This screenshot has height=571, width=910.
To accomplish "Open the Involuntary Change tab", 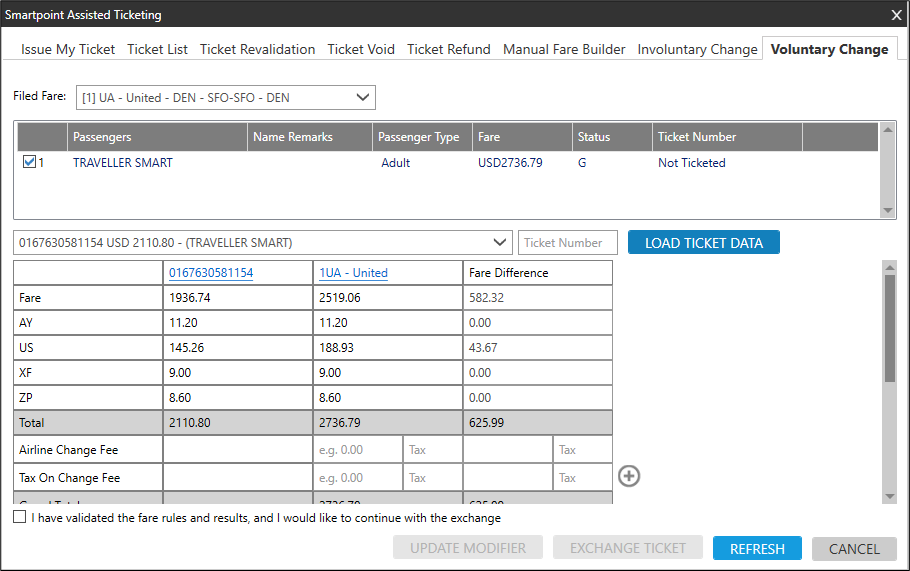I will (x=697, y=49).
